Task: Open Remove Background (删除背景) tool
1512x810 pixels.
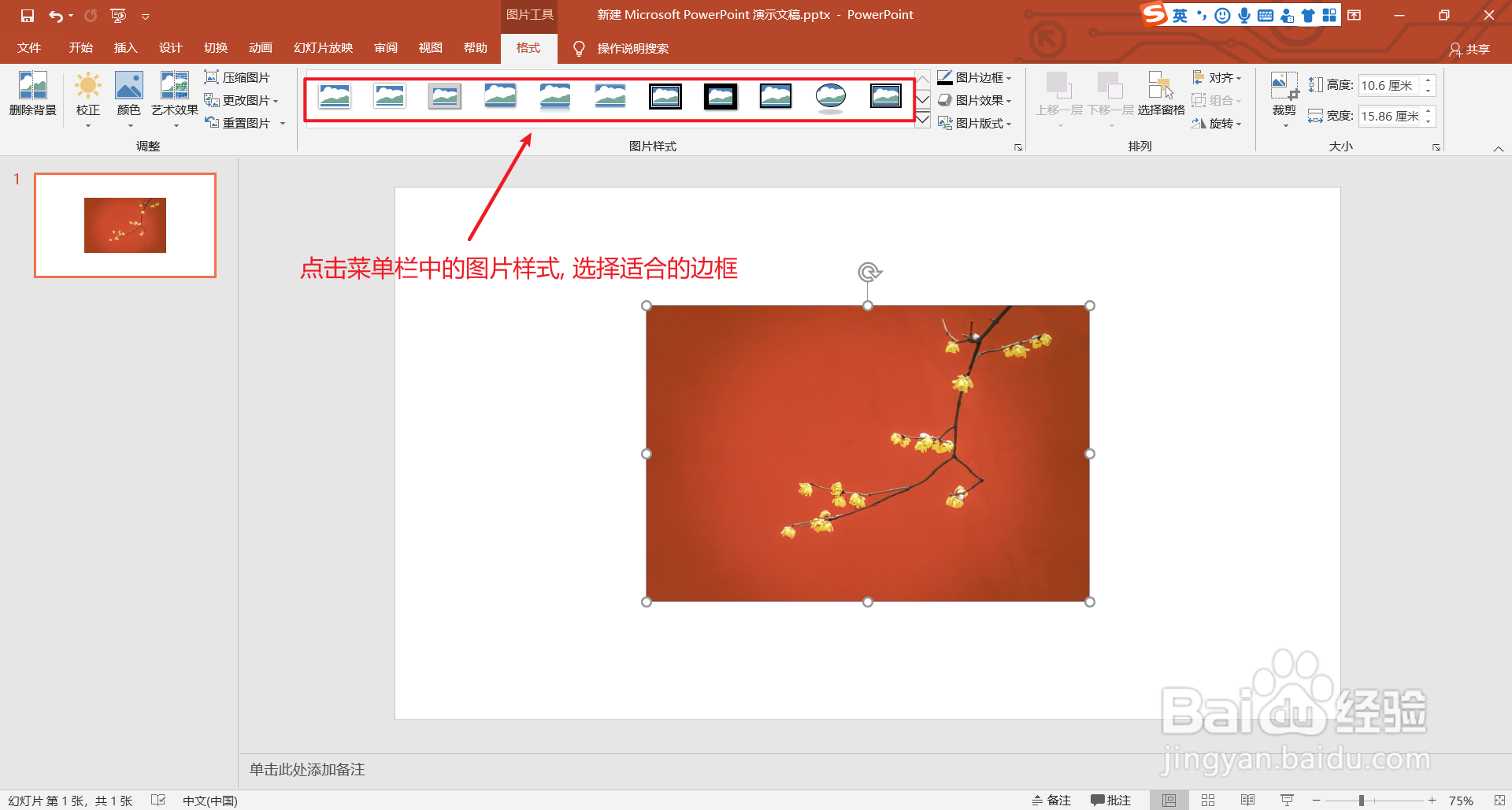Action: (33, 95)
